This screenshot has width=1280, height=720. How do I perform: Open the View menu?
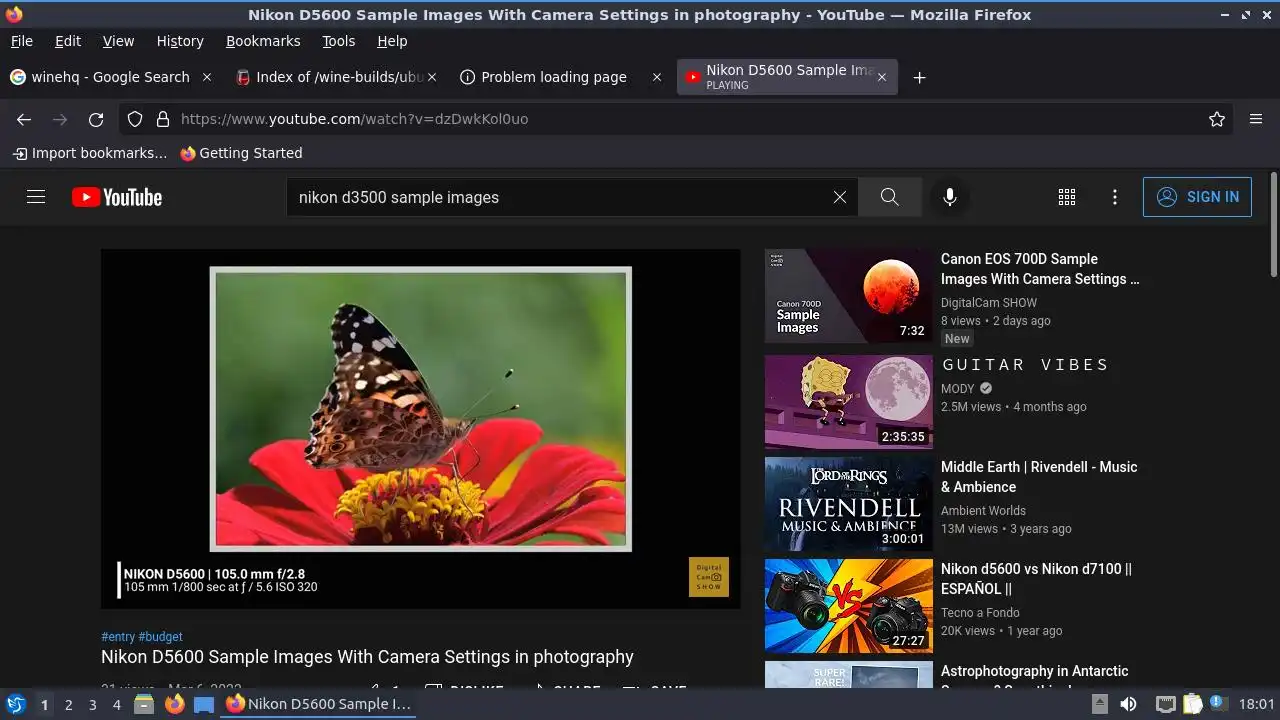[118, 41]
